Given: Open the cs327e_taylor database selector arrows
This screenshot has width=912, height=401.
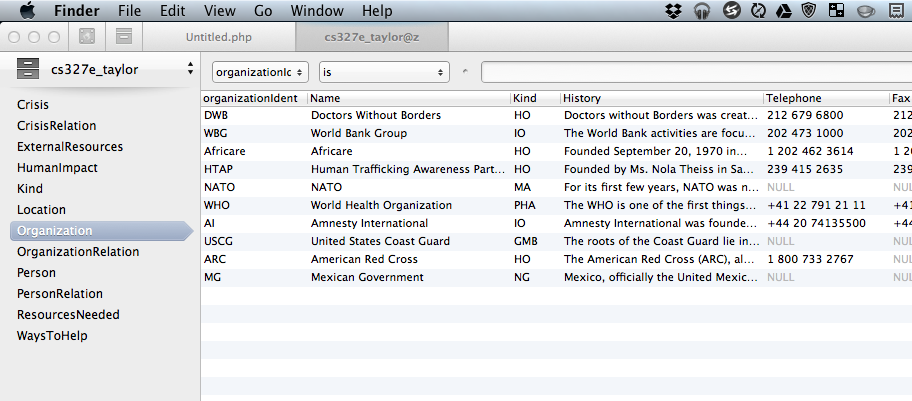Looking at the screenshot, I should click(190, 69).
